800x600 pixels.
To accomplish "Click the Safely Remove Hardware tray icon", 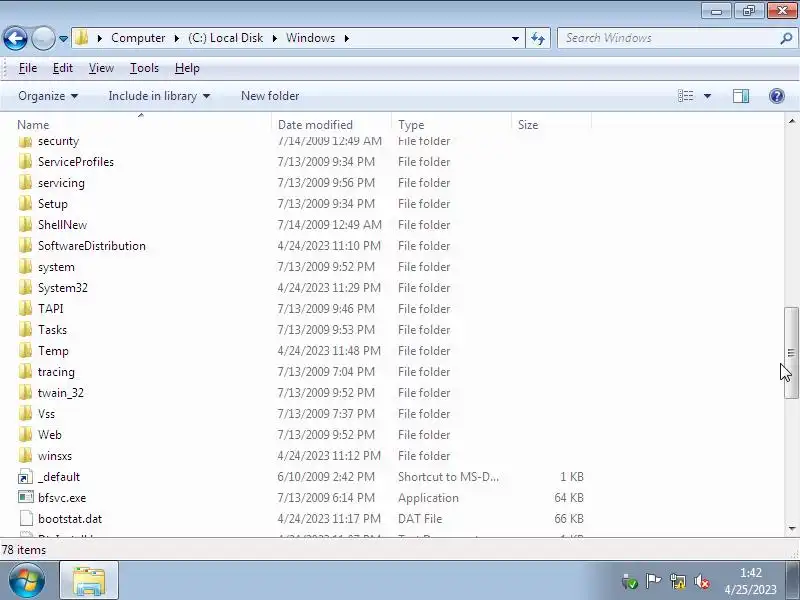I will 630,581.
